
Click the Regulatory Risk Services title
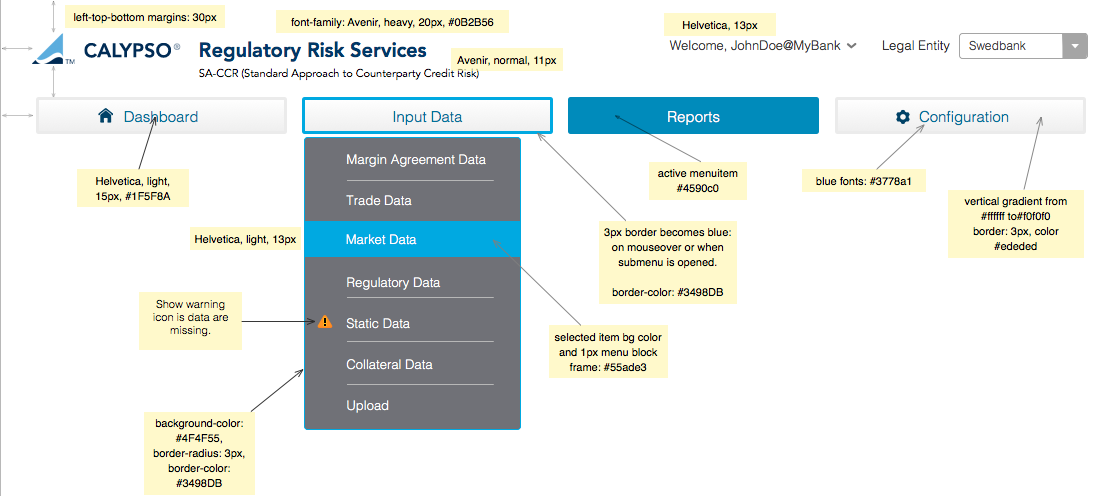tap(313, 50)
